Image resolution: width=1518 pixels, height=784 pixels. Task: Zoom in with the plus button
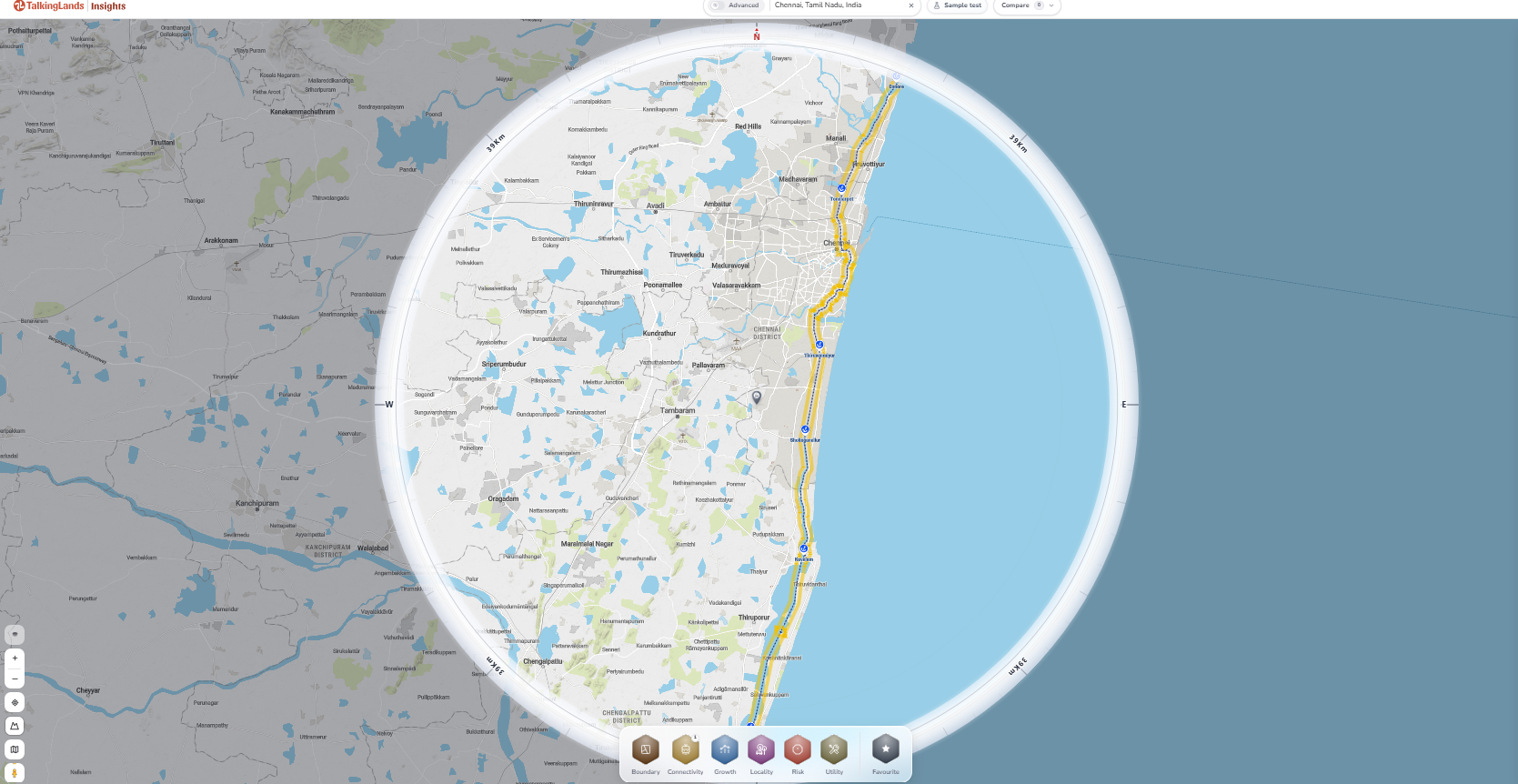[x=15, y=658]
